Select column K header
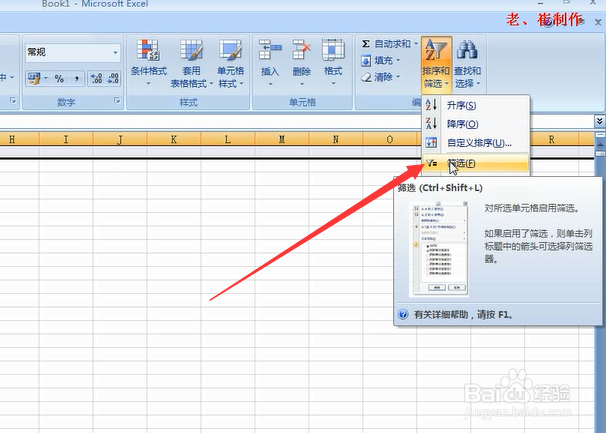606x433 pixels. [174, 139]
